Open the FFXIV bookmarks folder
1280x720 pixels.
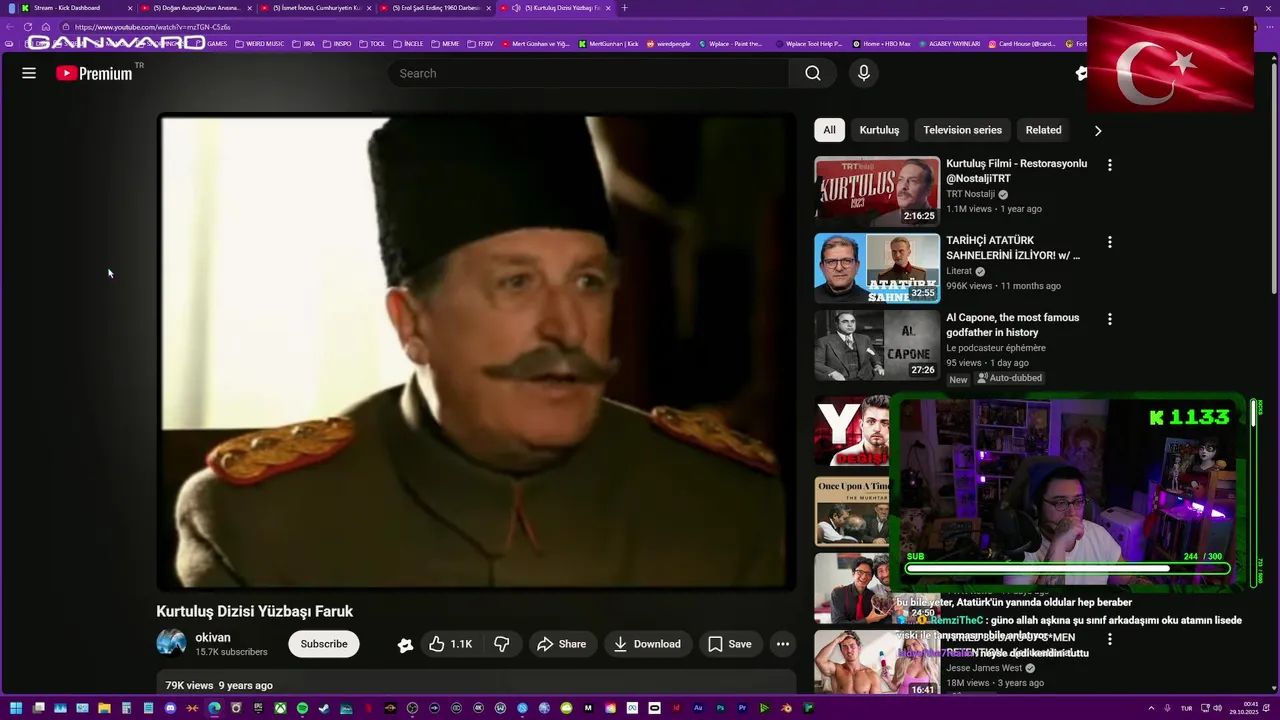pyautogui.click(x=481, y=44)
